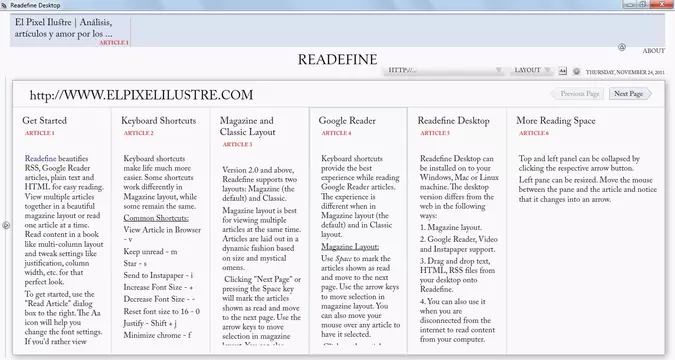Click the READEFINE title logo

(x=338, y=59)
